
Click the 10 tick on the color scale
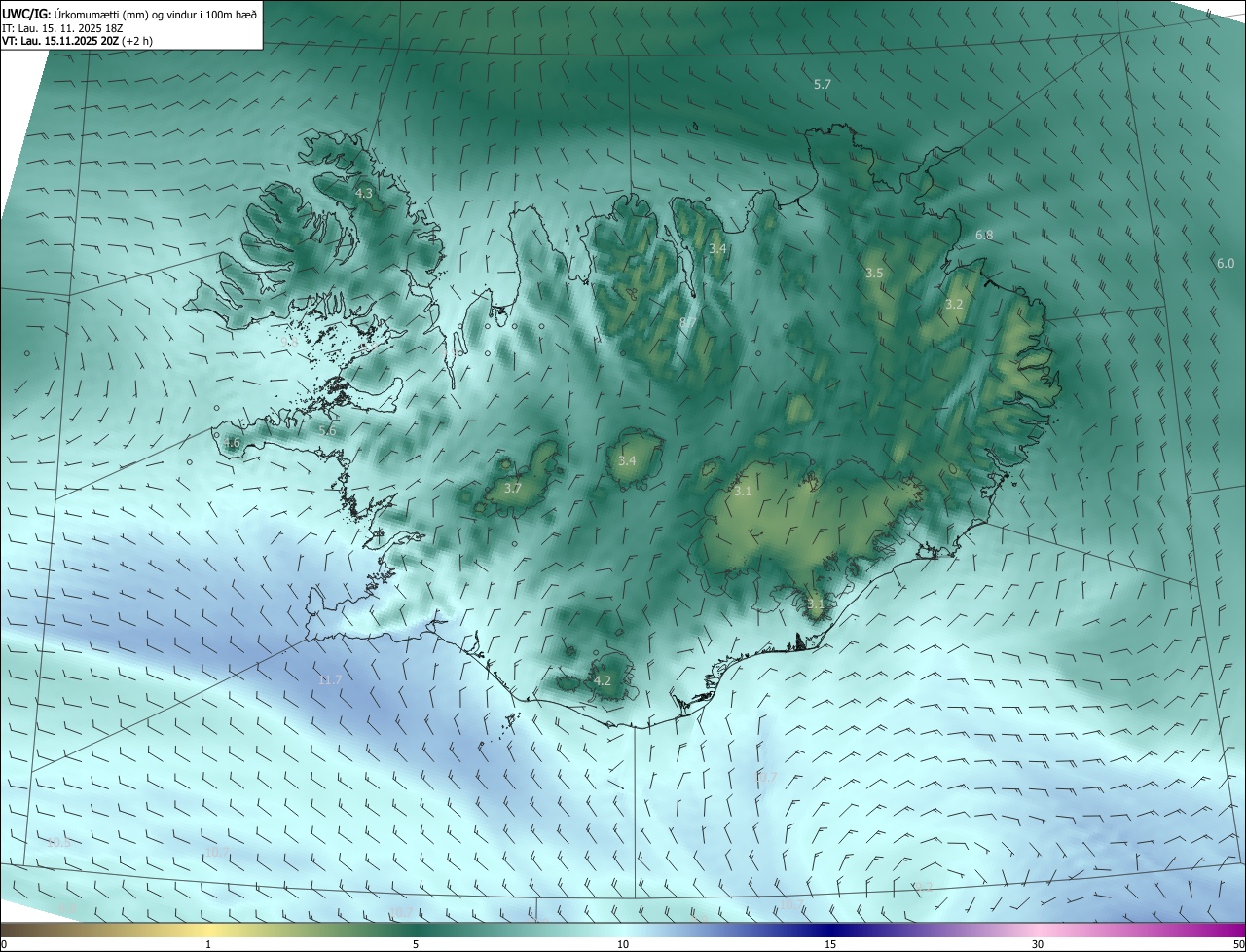[623, 945]
